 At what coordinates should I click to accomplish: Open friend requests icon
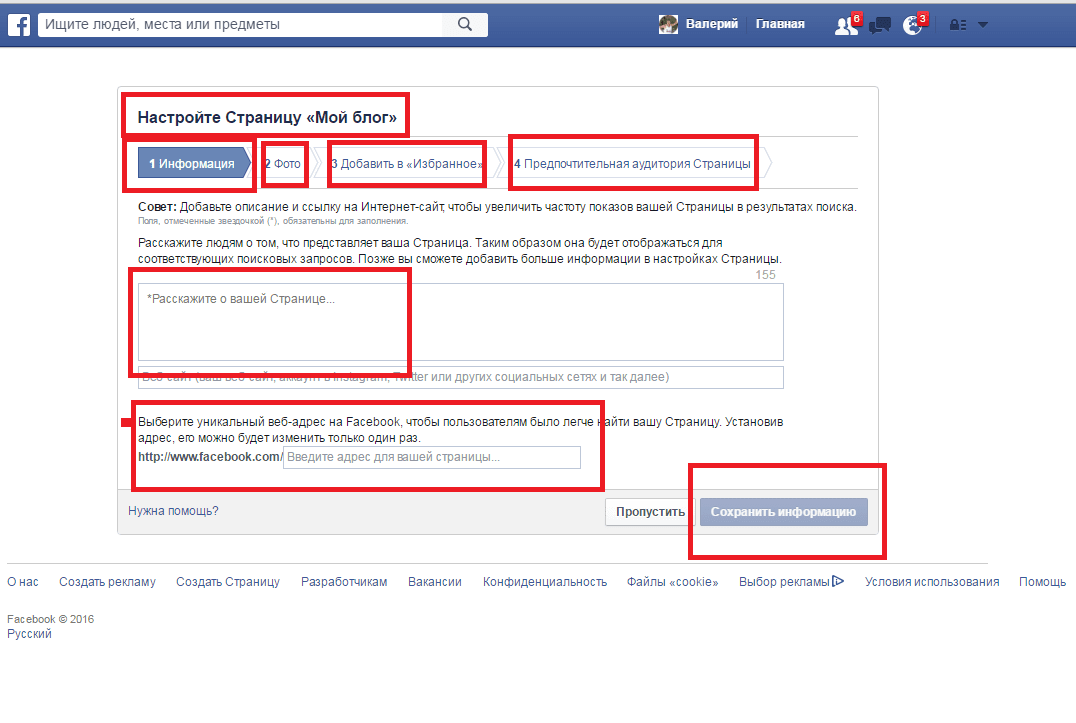(846, 25)
